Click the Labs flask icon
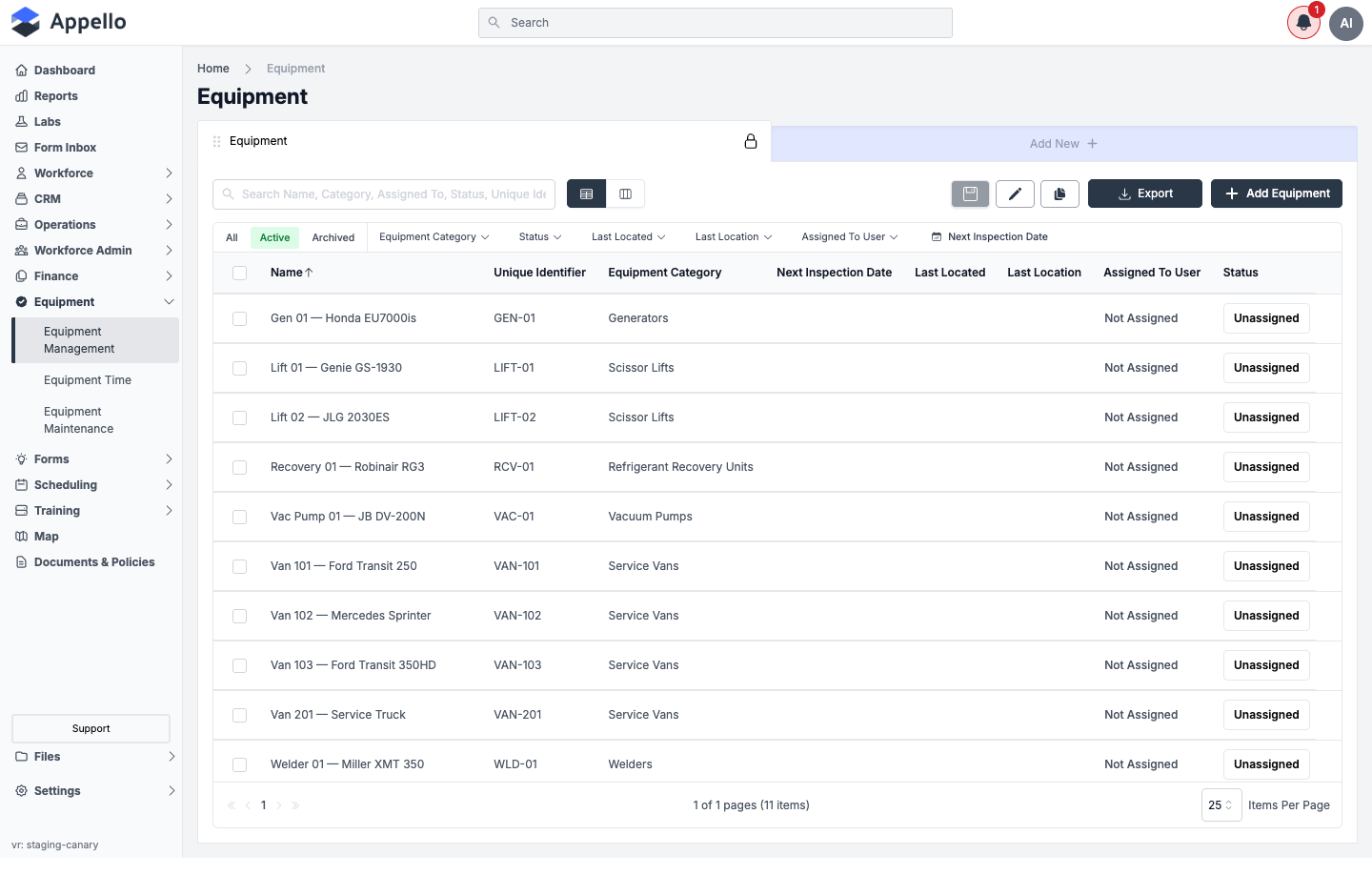 click(x=21, y=122)
